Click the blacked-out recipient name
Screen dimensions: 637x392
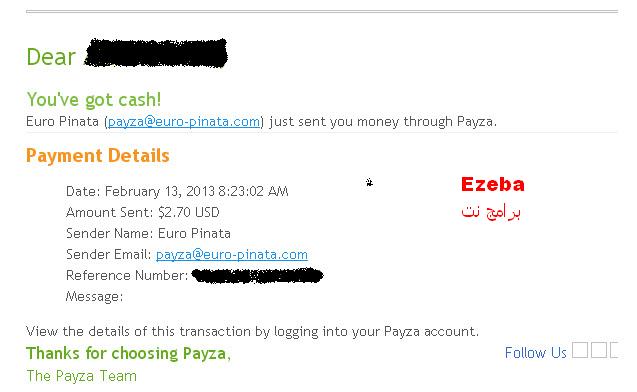(156, 53)
